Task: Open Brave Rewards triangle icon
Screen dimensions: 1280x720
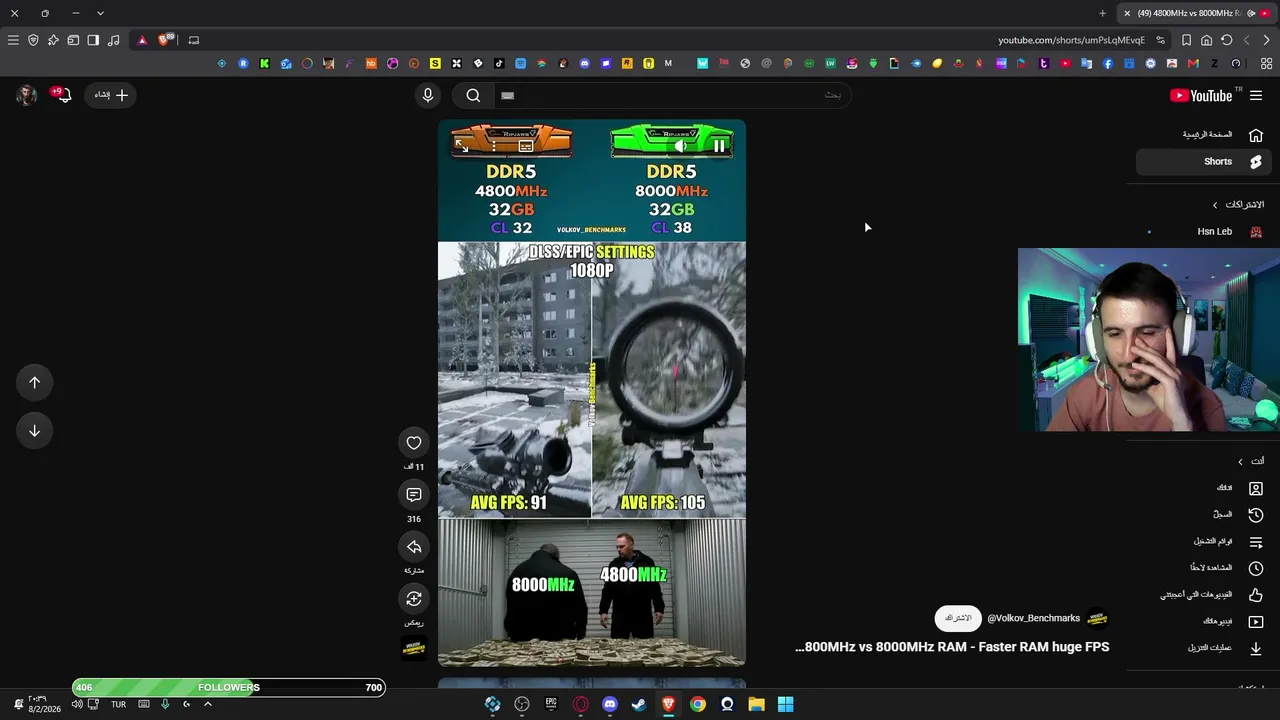Action: pos(142,40)
